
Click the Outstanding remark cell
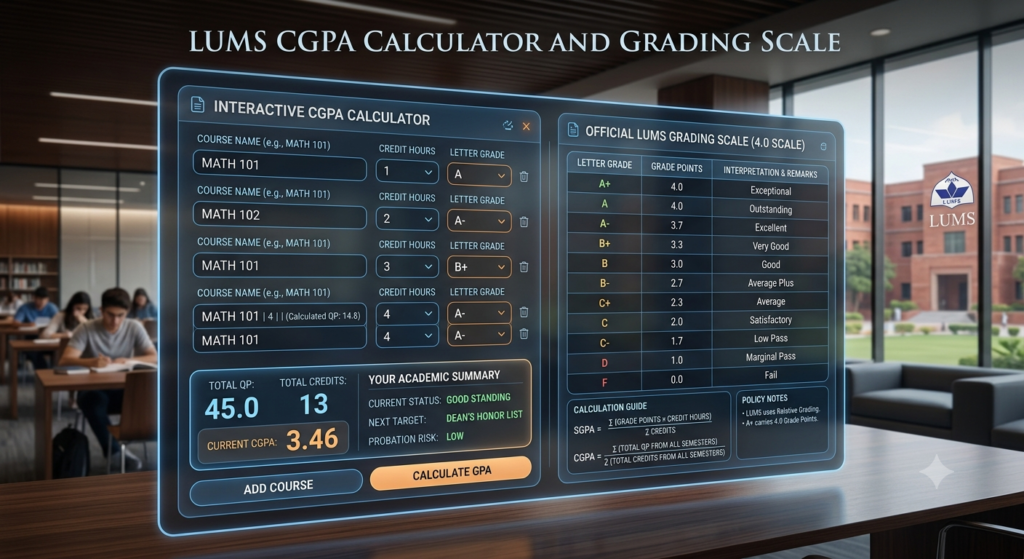(x=771, y=210)
